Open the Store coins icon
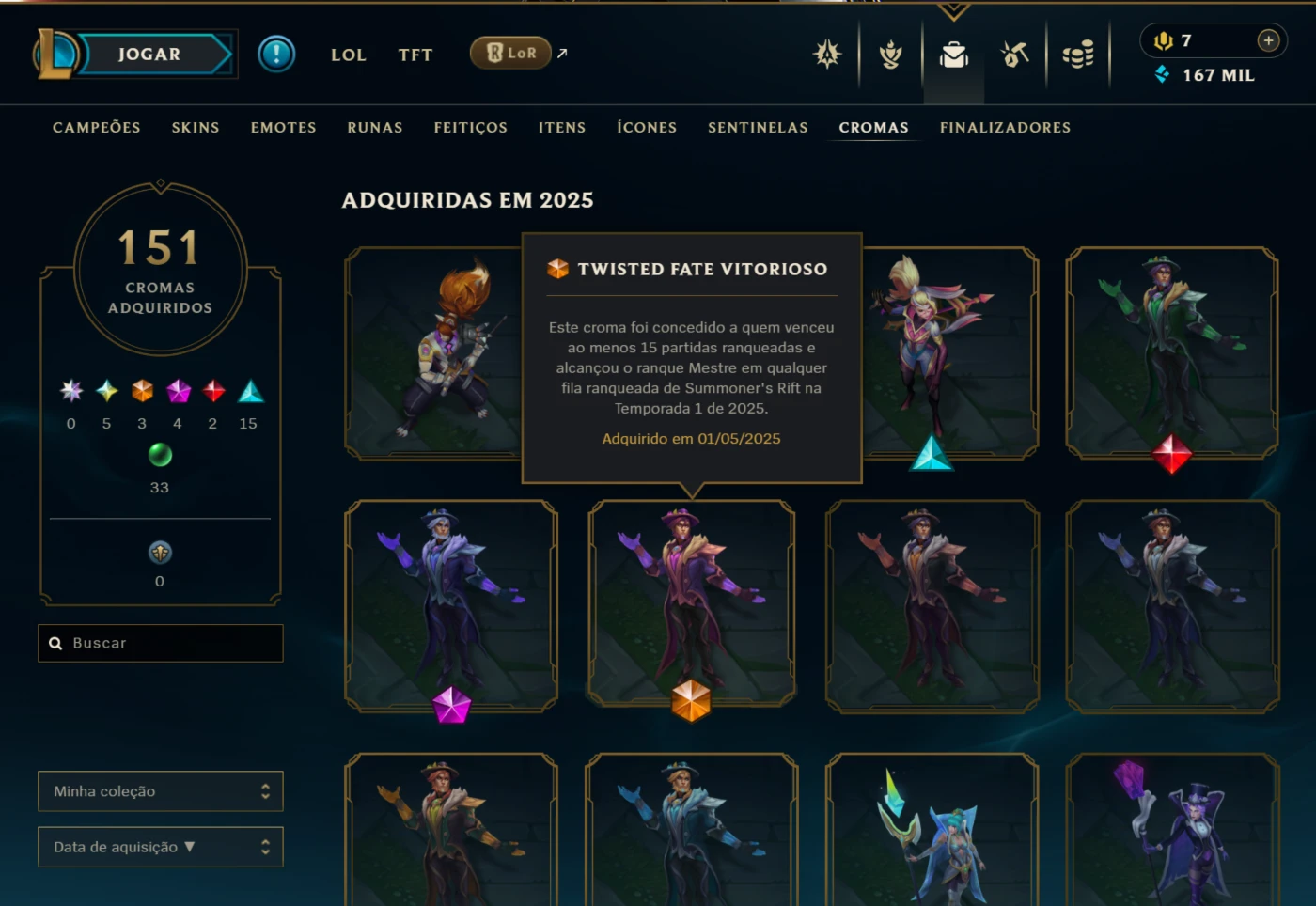1316x906 pixels. pyautogui.click(x=1078, y=55)
